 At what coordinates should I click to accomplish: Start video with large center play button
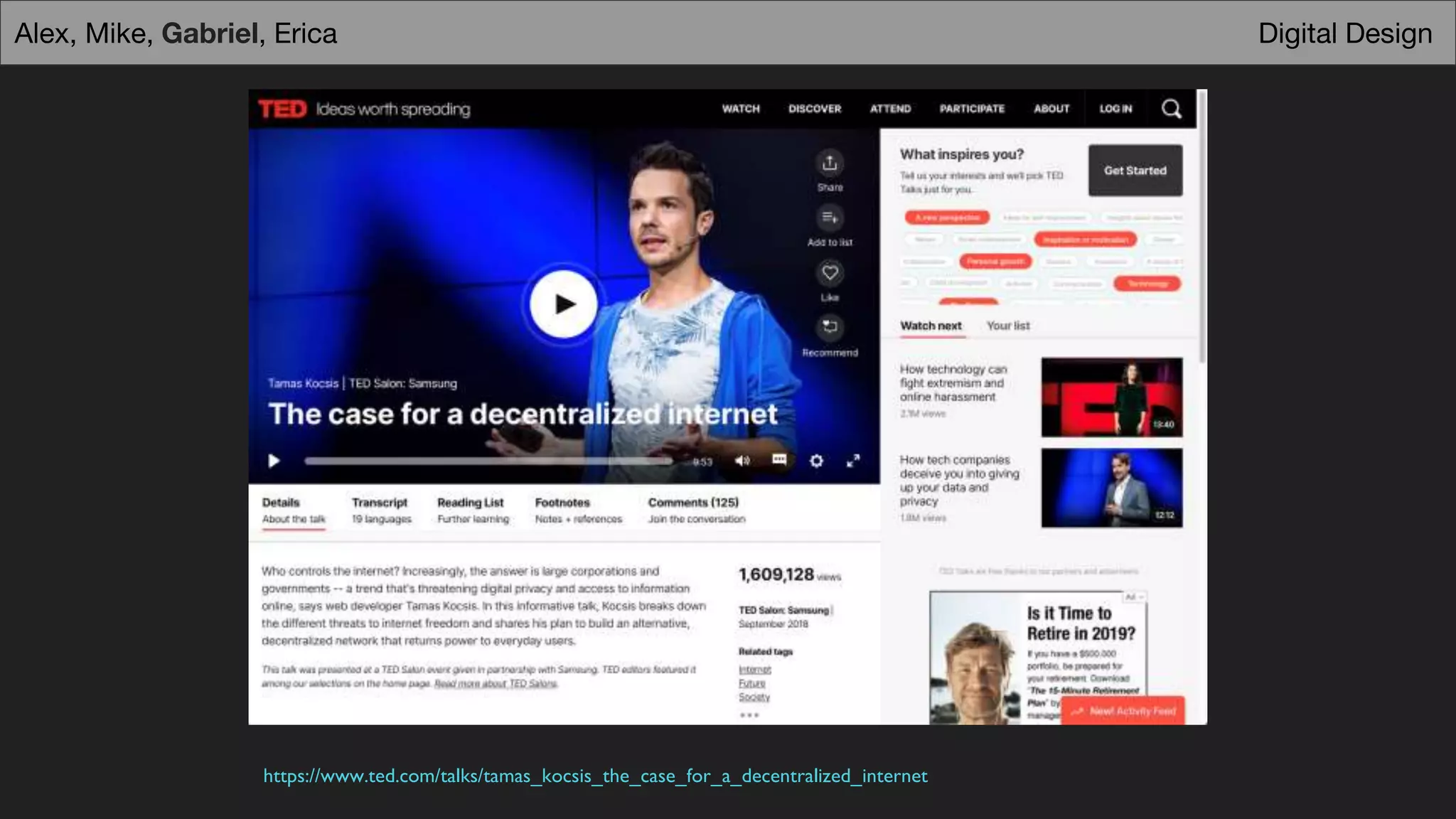pyautogui.click(x=564, y=304)
